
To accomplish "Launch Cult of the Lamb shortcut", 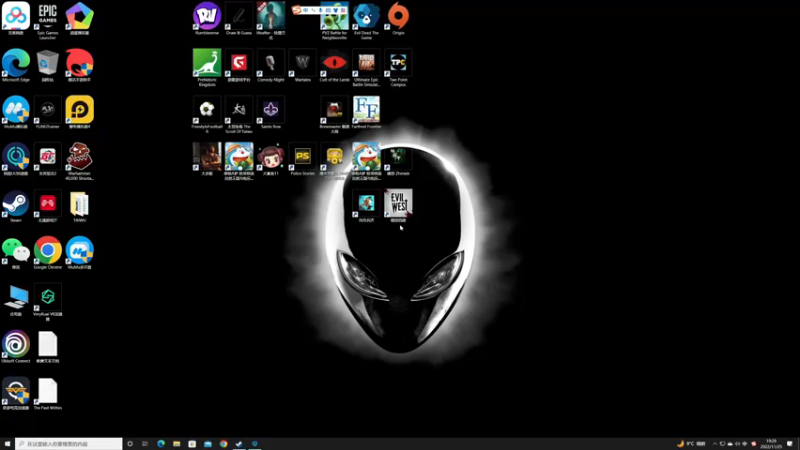I will pyautogui.click(x=334, y=63).
